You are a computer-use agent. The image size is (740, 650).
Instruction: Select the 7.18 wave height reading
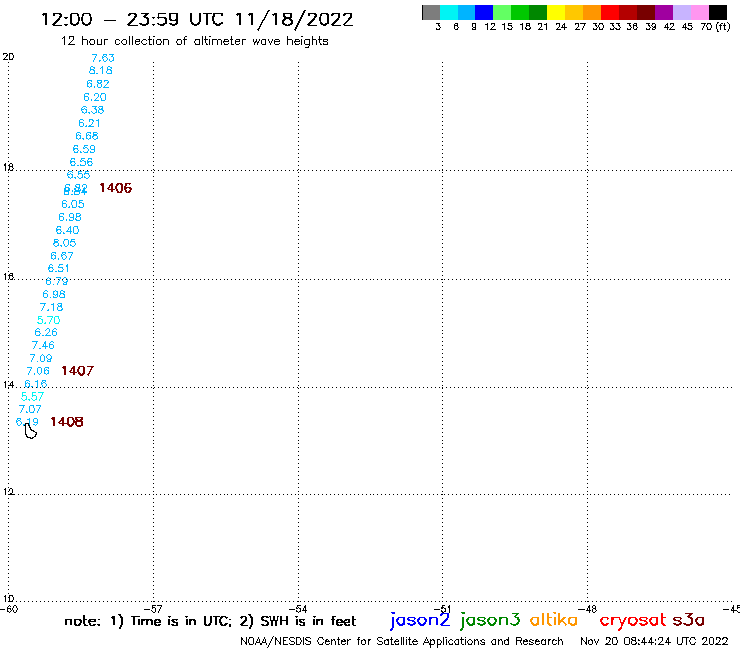coord(51,307)
